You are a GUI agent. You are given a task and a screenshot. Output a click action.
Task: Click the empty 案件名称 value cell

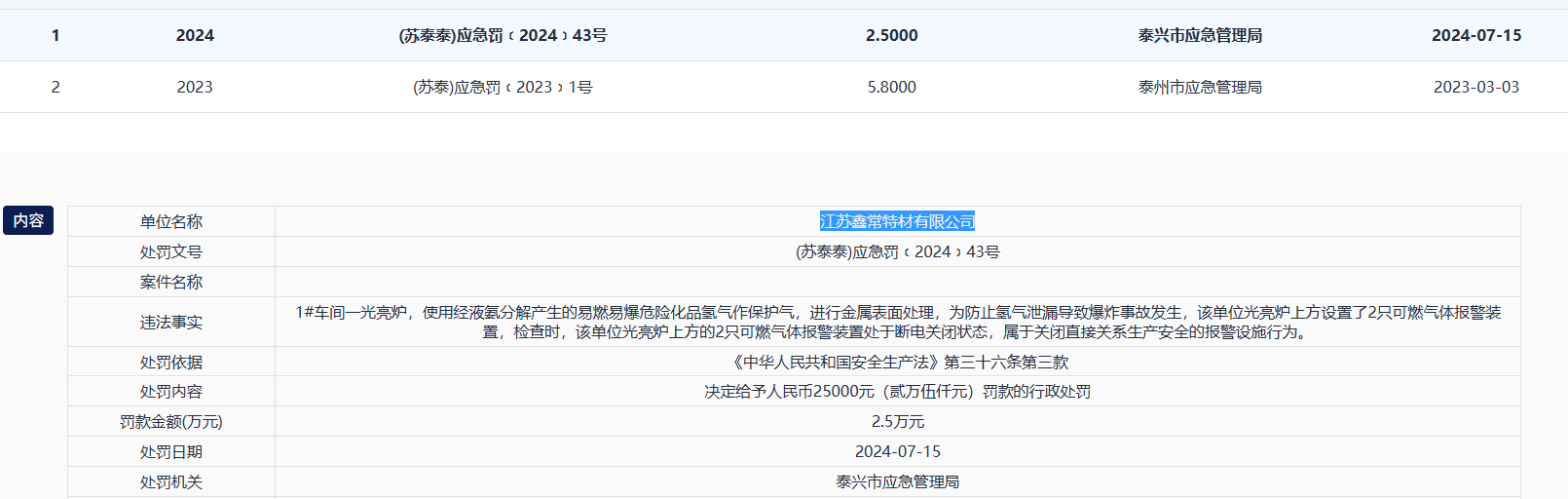pyautogui.click(x=897, y=282)
